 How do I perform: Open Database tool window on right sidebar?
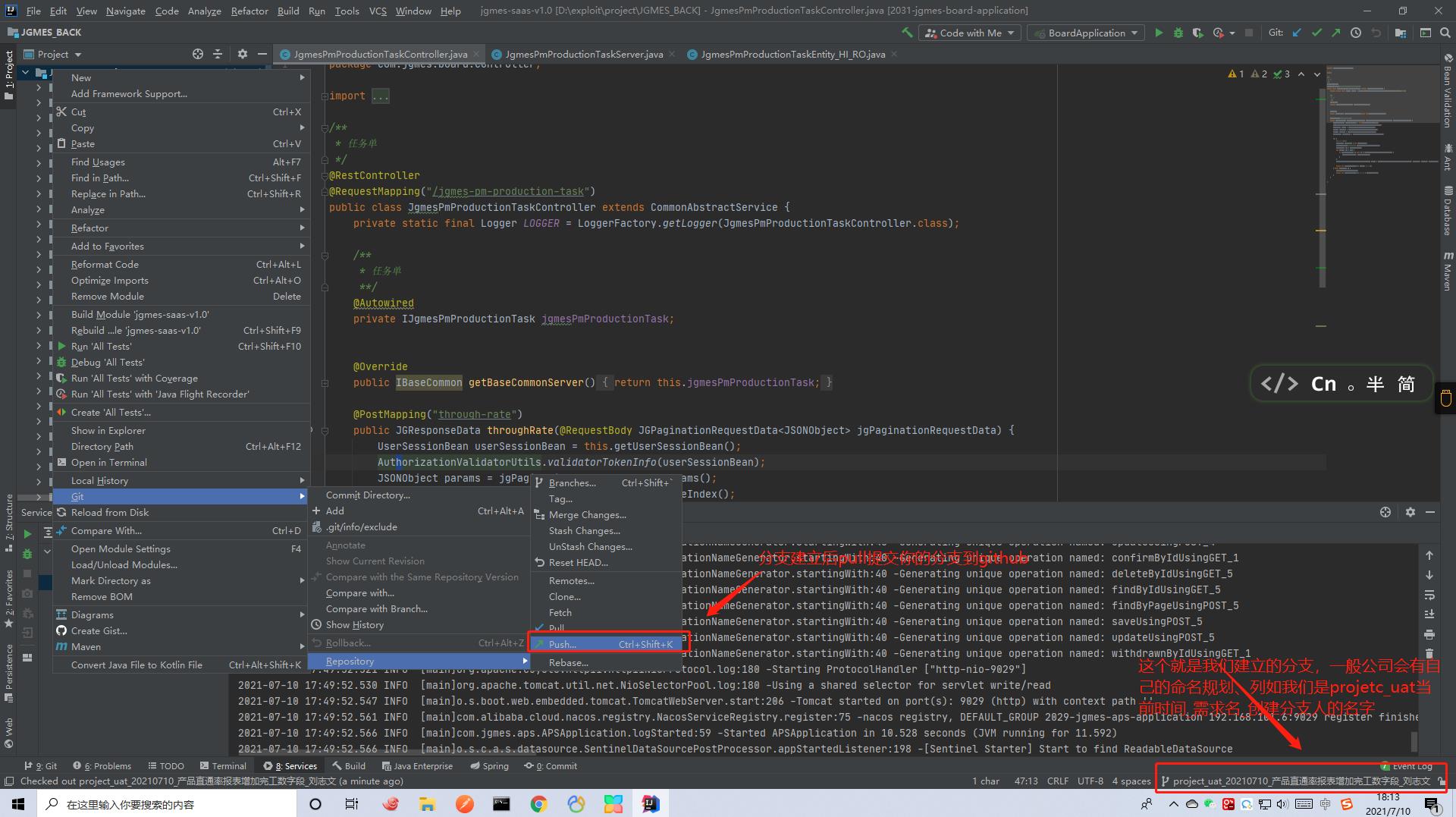tap(1447, 210)
